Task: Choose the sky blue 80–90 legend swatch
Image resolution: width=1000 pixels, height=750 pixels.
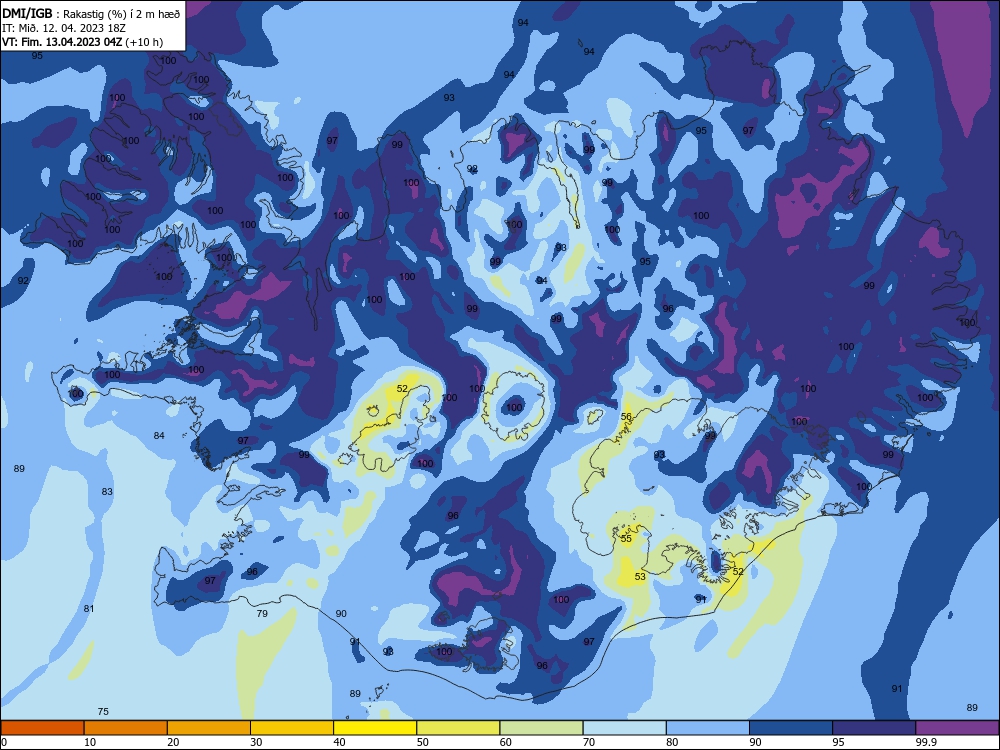Action: point(708,728)
